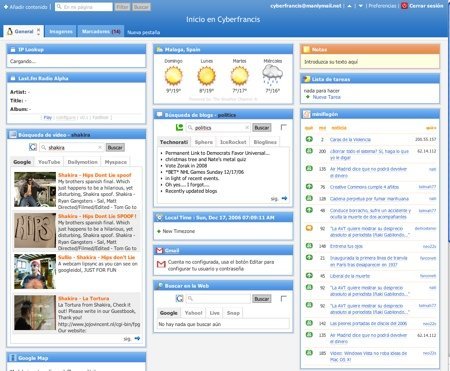The width and height of the screenshot is (450, 371).
Task: Click the up arrow next to account email
Action: tap(349, 6)
